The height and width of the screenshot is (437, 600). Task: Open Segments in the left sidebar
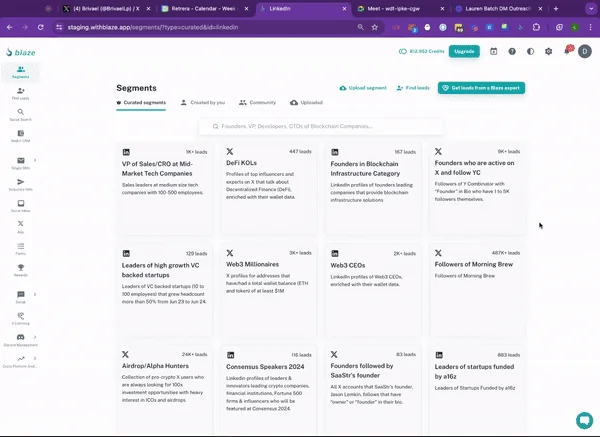tap(21, 72)
